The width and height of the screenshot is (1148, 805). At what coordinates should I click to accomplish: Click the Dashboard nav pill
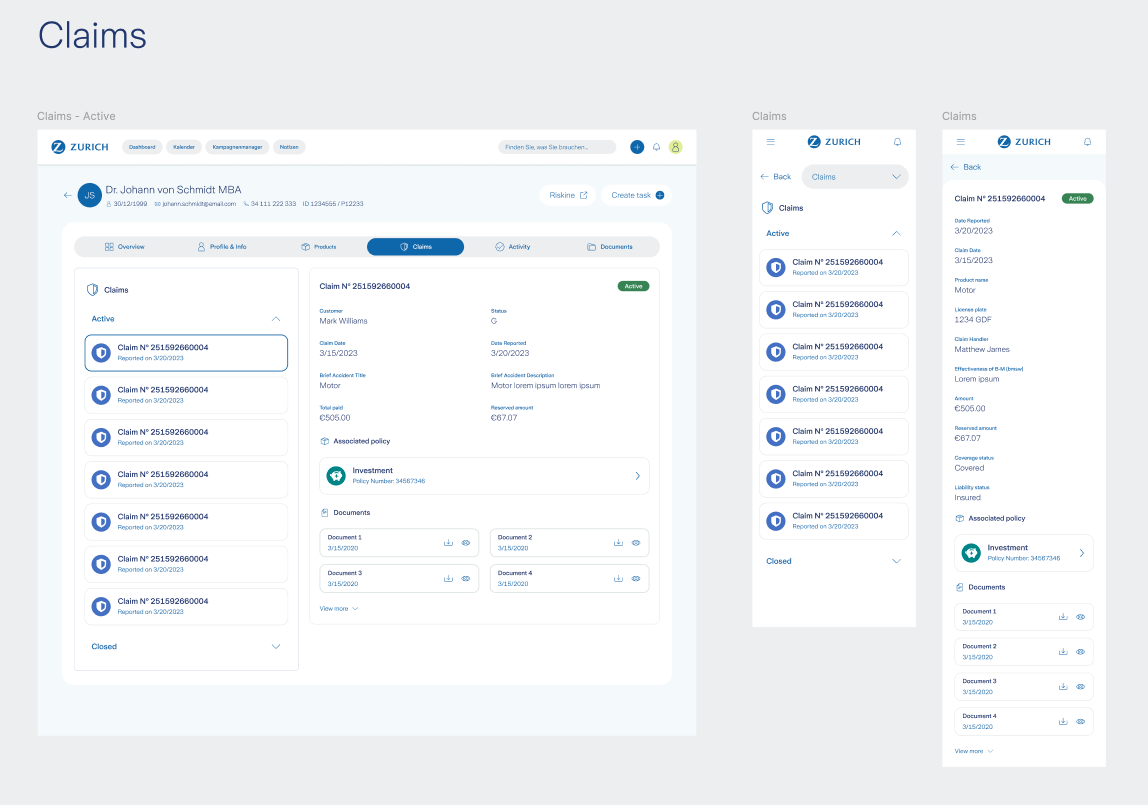coord(142,147)
